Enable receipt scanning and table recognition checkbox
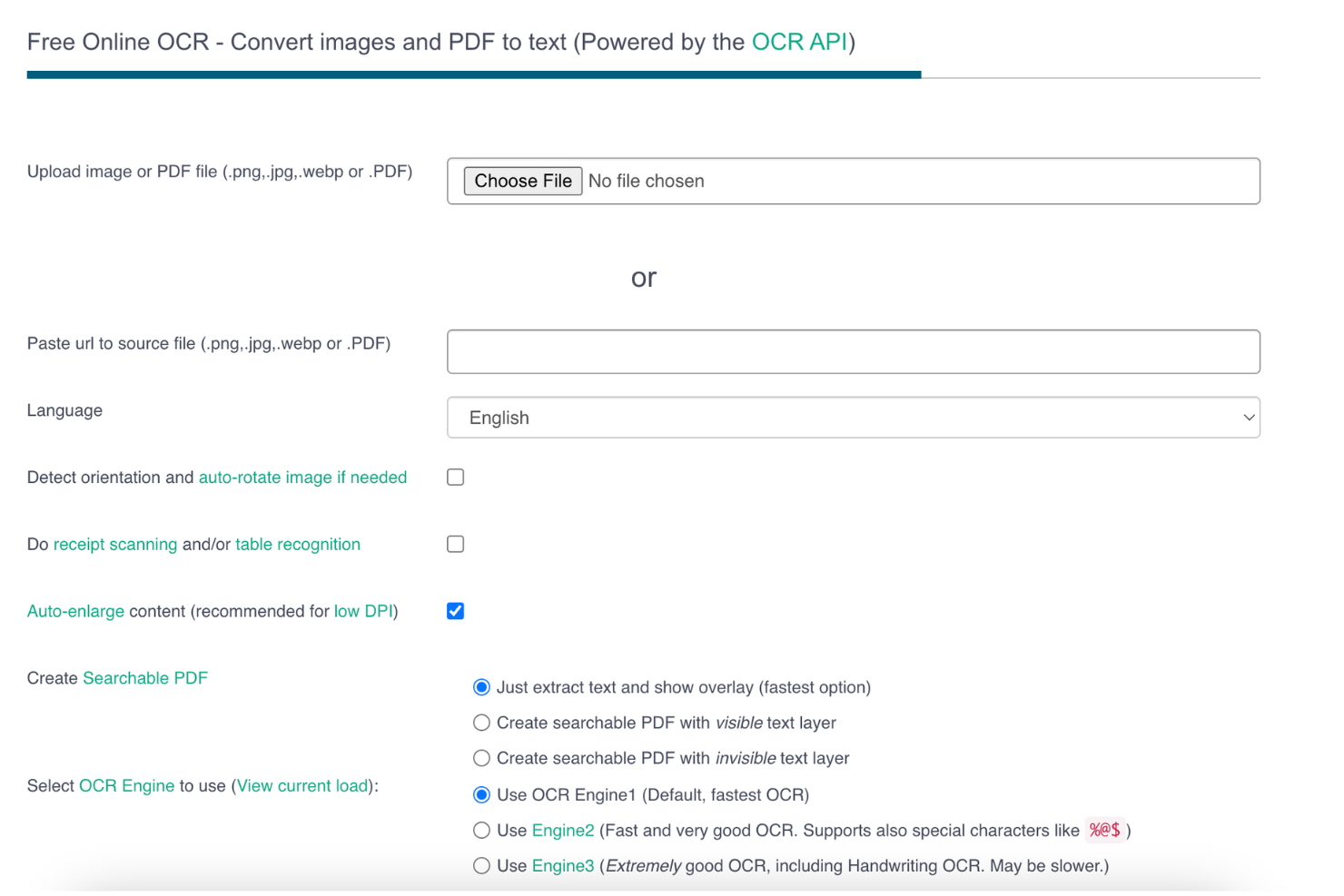 click(x=455, y=544)
